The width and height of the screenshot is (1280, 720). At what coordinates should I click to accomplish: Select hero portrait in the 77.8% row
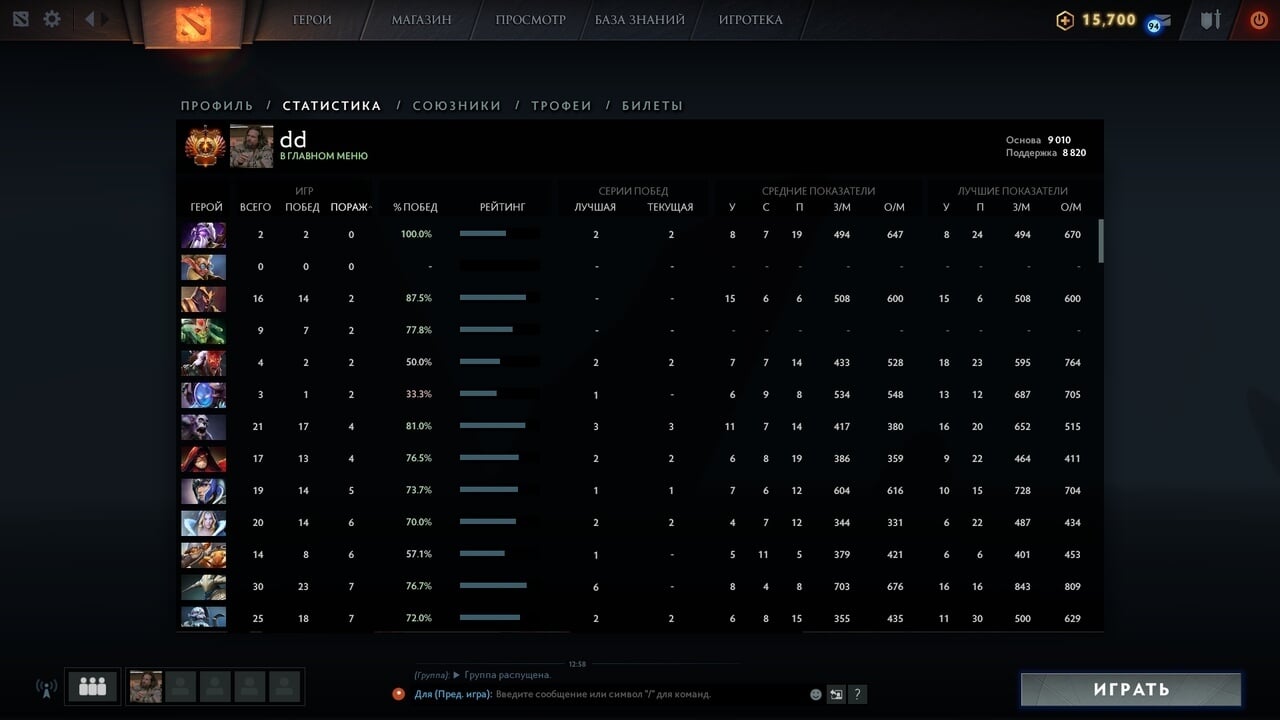[x=203, y=331]
